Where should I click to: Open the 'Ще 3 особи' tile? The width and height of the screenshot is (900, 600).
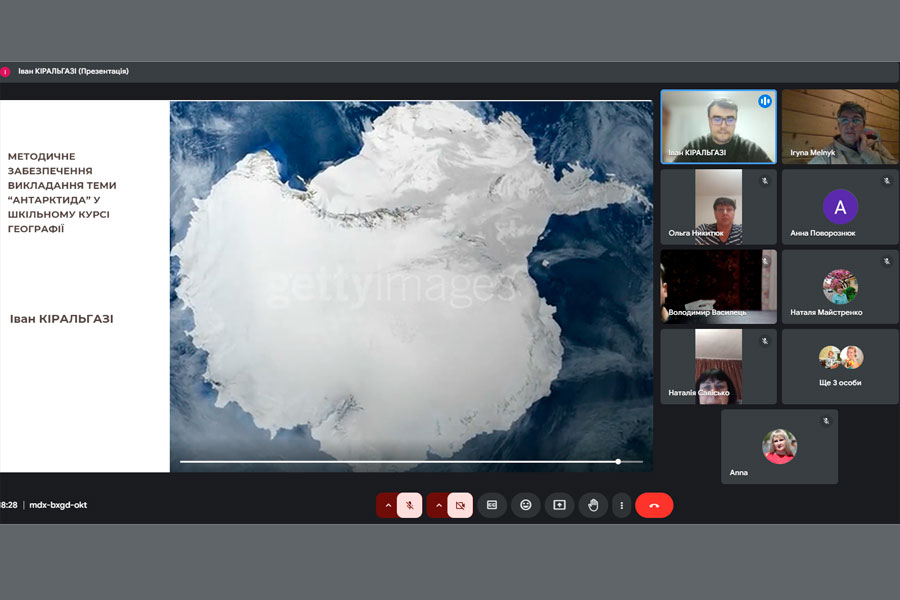point(840,366)
